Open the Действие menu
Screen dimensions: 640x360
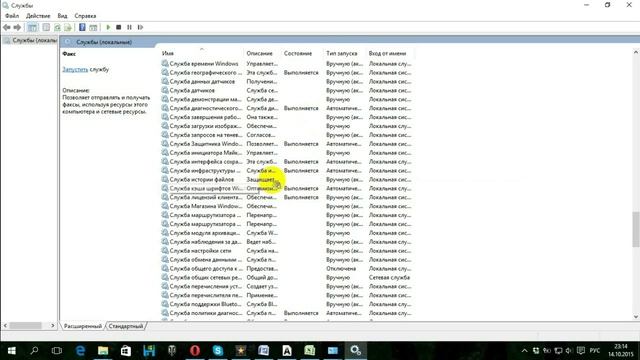(38, 16)
